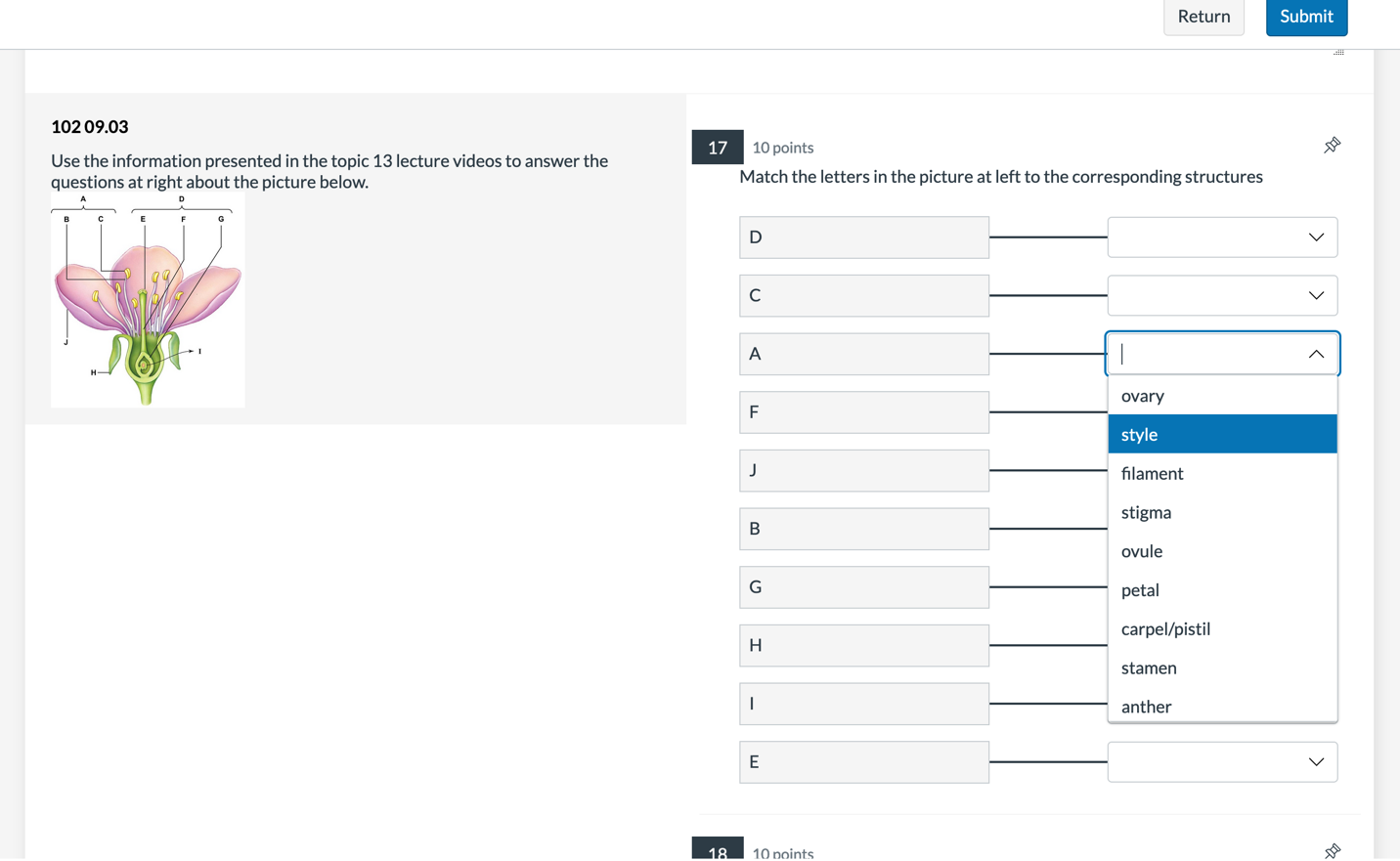
Task: Select the 'stigma' option
Action: point(1147,513)
